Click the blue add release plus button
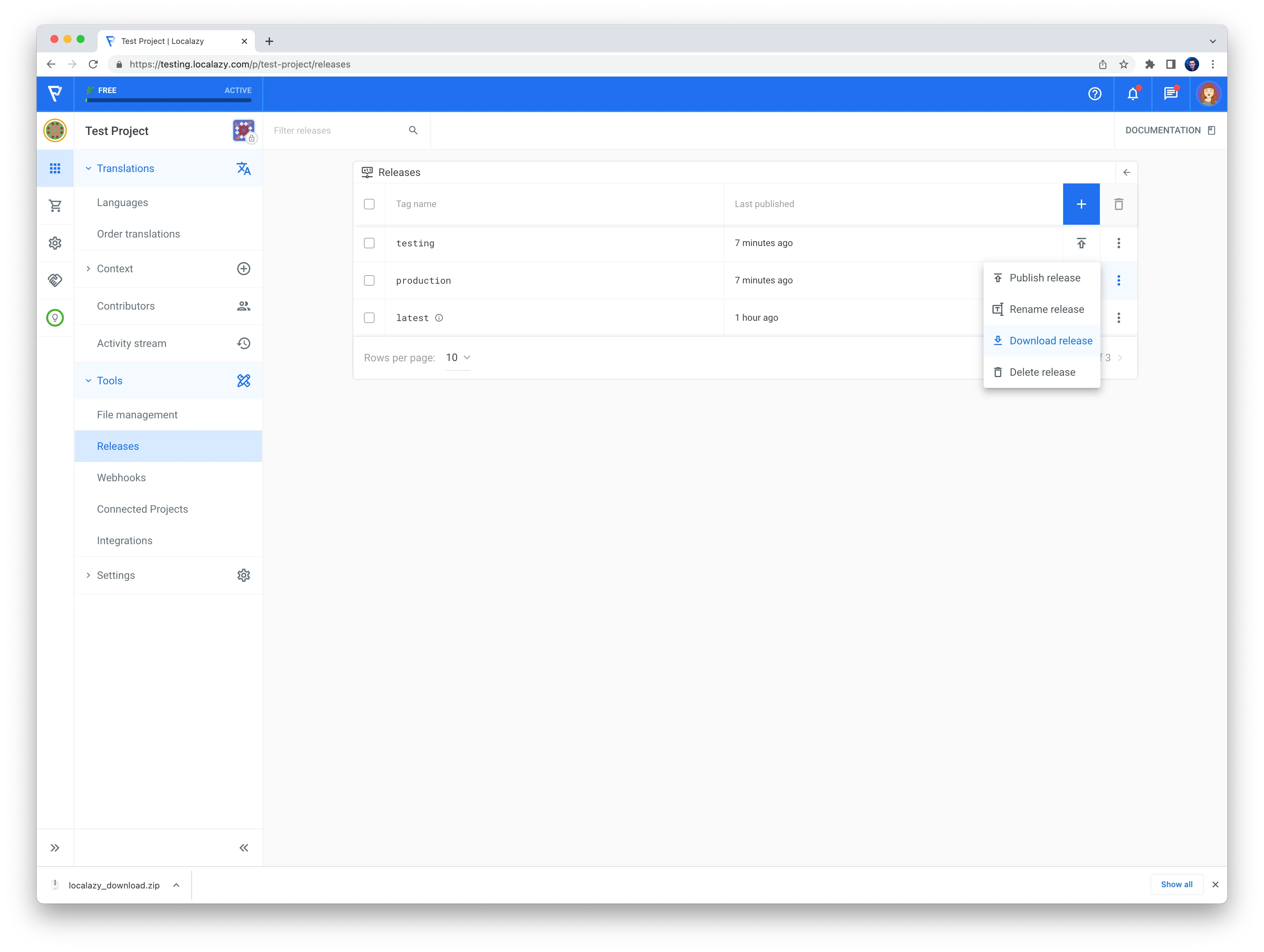Screen dimensions: 1264x952 [x=1081, y=204]
